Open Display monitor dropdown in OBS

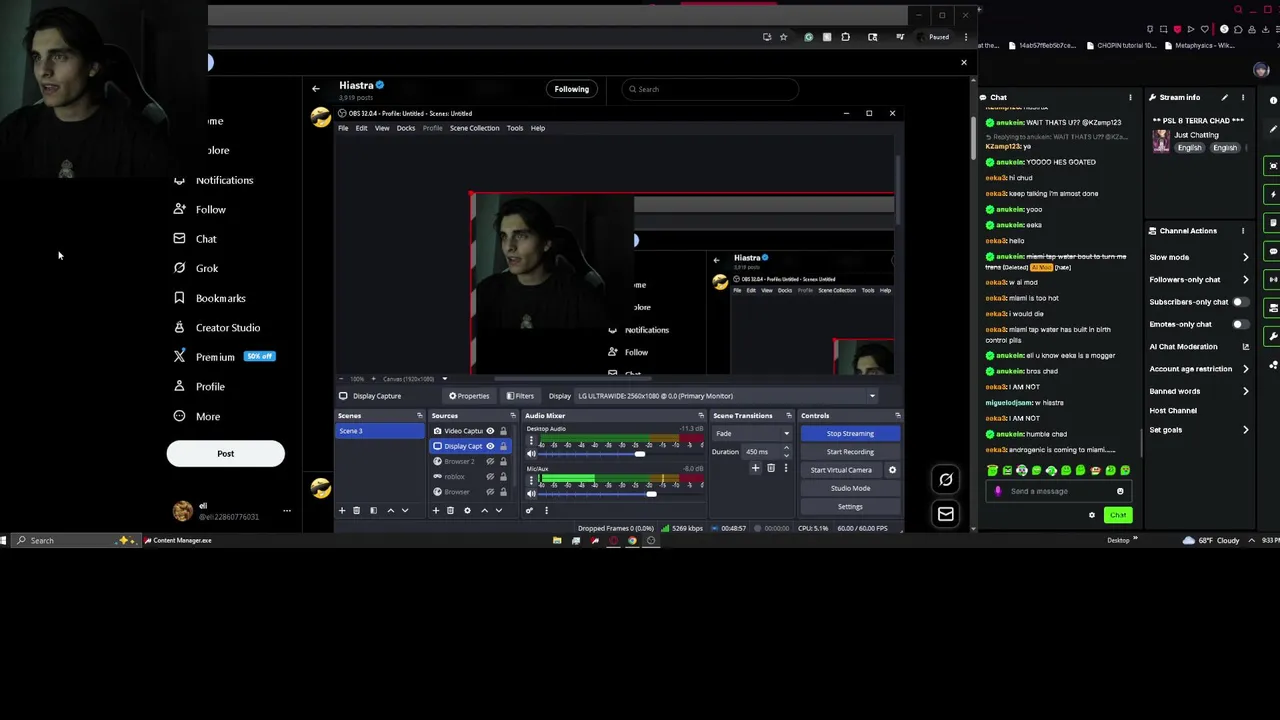pos(725,396)
